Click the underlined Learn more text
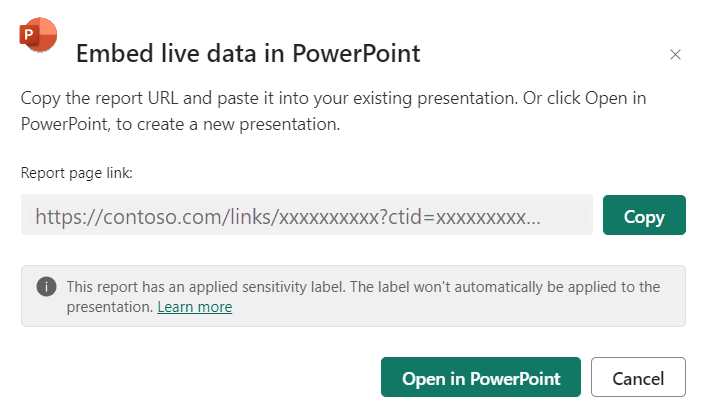This screenshot has height=413, width=708. pos(194,307)
